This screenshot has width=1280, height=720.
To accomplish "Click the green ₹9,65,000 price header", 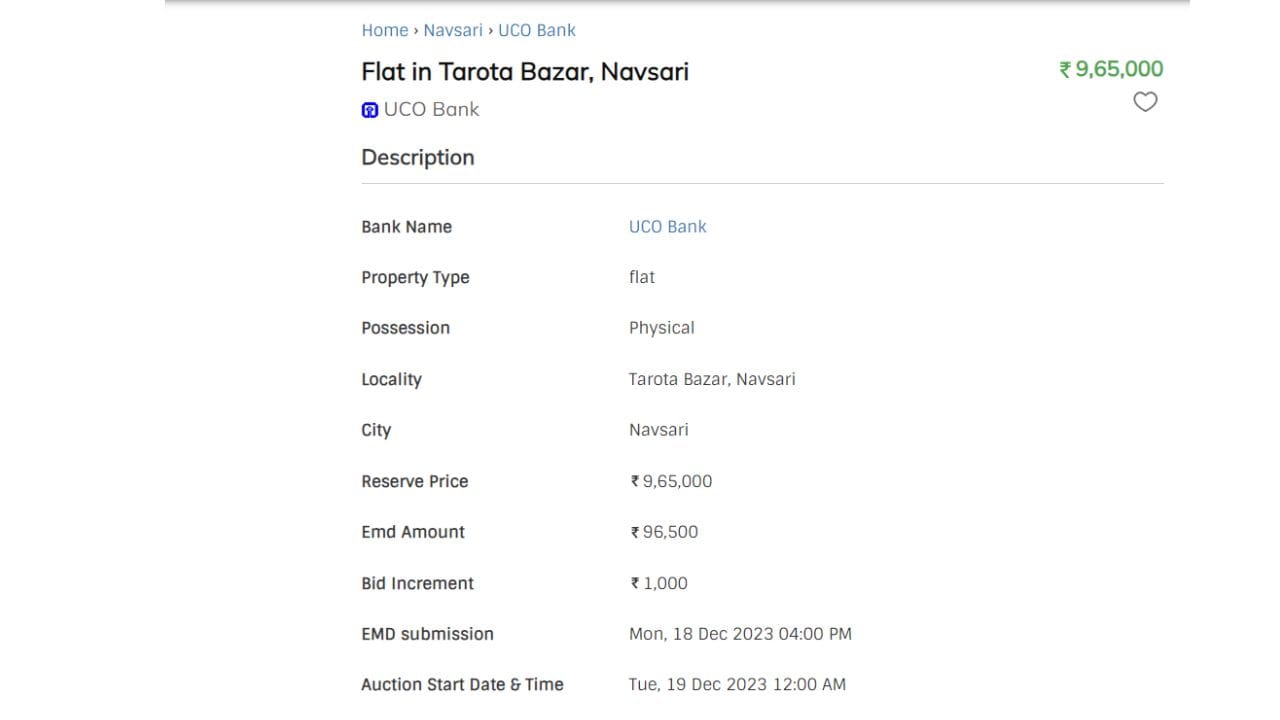I will (1111, 69).
